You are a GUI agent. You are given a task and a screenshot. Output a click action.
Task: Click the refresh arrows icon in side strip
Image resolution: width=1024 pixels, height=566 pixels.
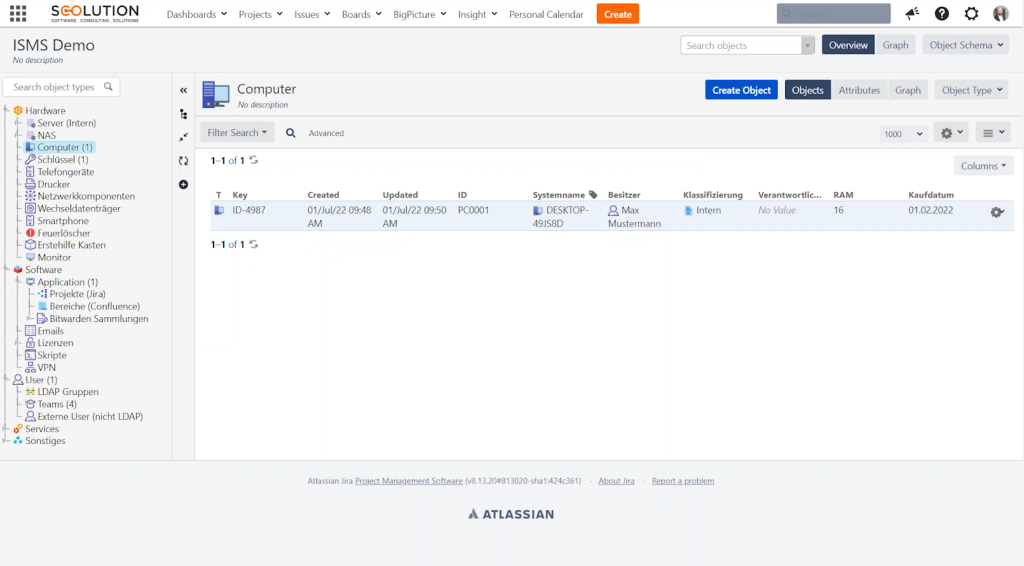184,161
